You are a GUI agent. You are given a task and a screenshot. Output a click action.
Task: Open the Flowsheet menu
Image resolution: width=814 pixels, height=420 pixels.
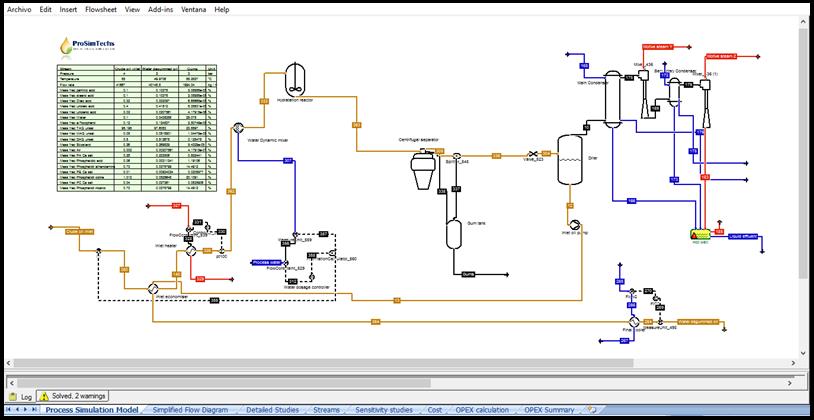click(x=101, y=9)
